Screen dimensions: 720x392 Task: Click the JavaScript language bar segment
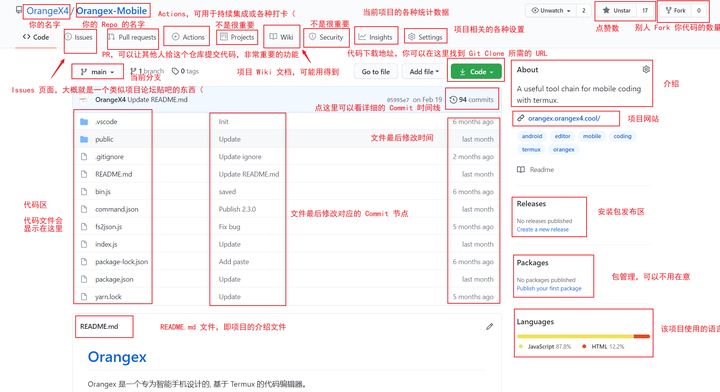tap(575, 336)
